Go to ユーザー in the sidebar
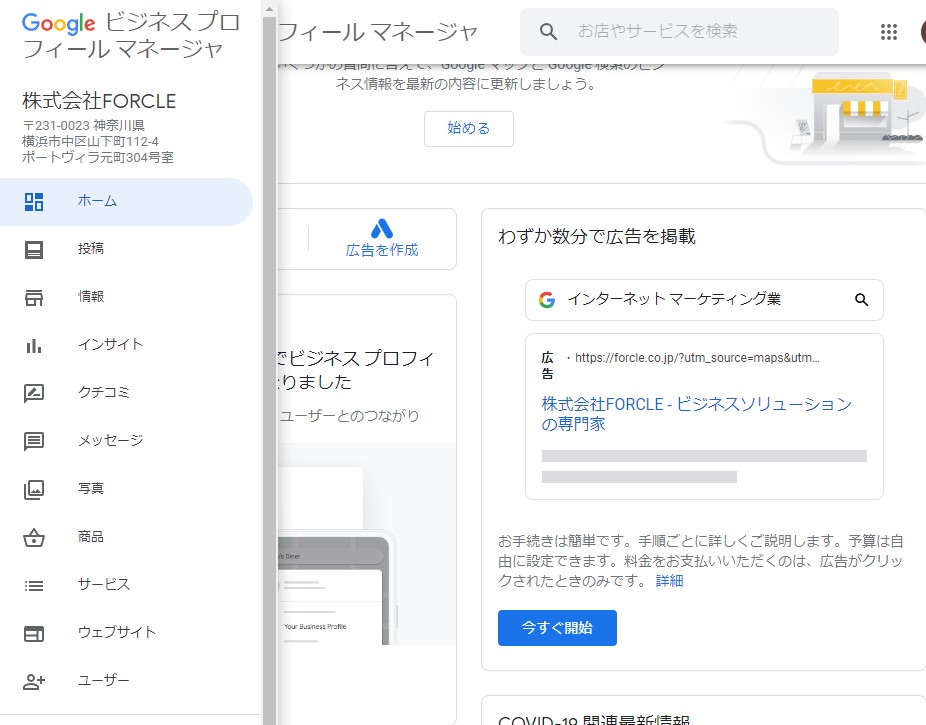The image size is (926, 725). (x=126, y=680)
